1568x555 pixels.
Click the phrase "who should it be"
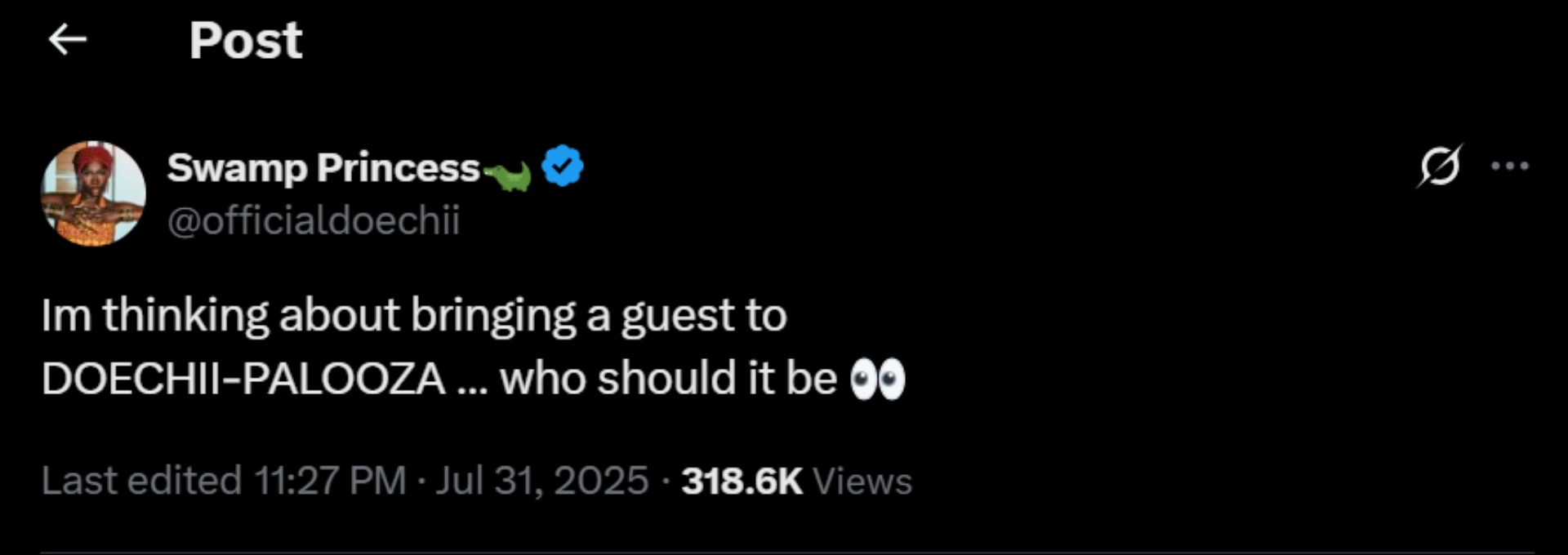[x=668, y=380]
